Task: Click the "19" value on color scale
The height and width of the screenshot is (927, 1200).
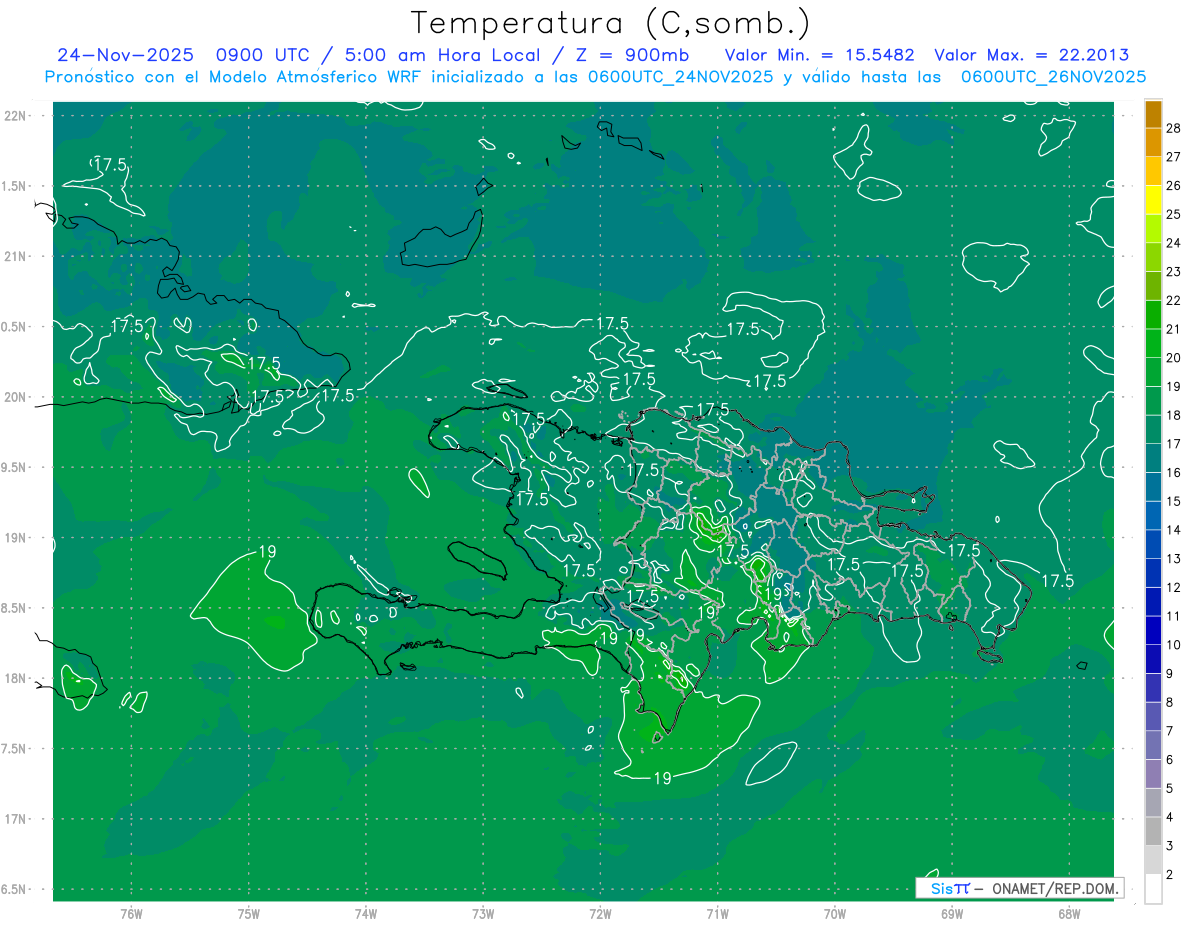Action: pos(1174,387)
